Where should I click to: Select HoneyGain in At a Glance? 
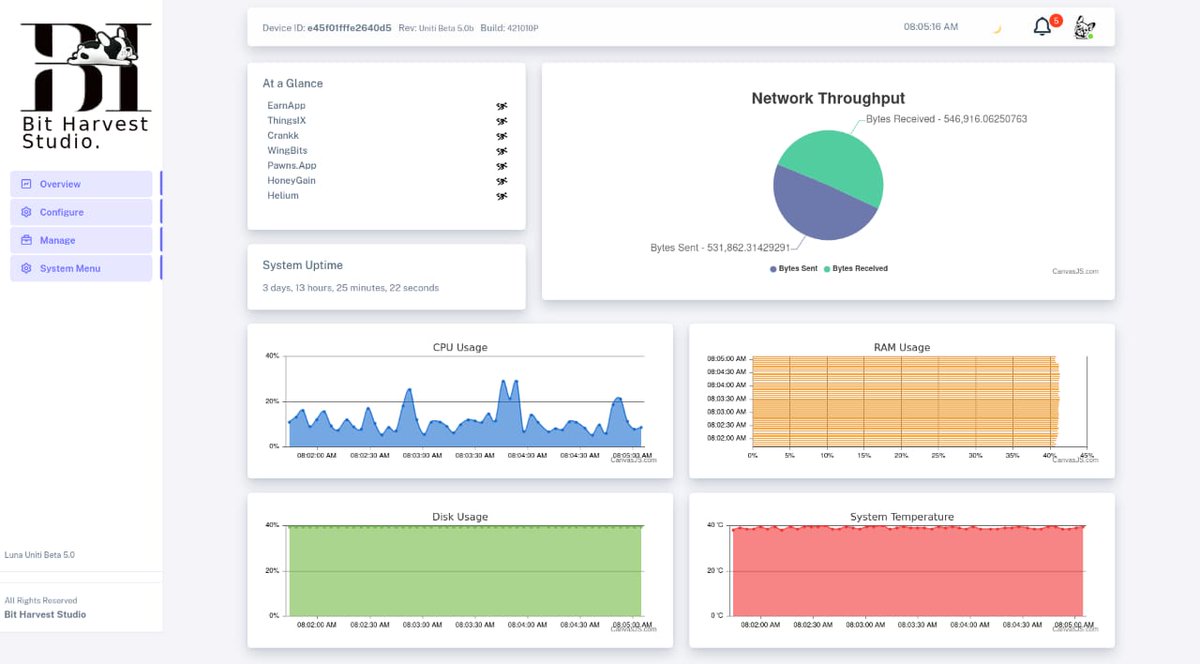[x=291, y=180]
